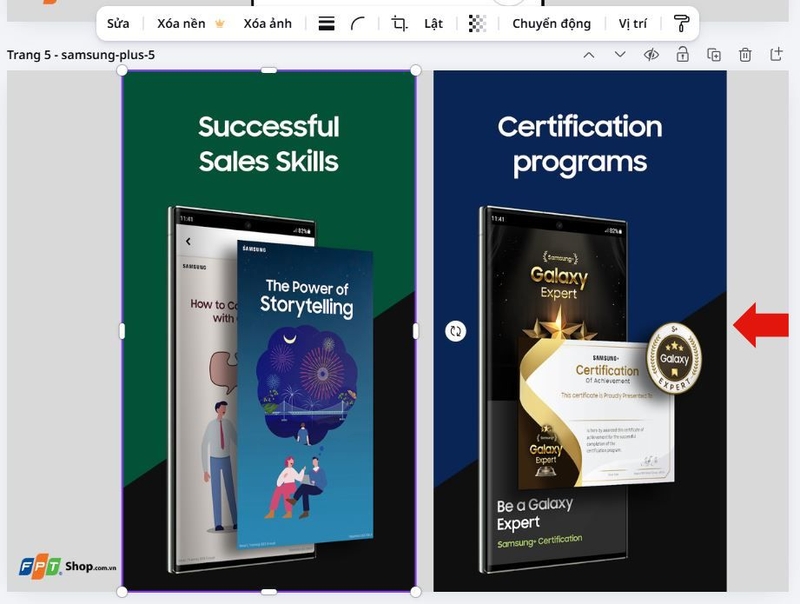Duplicate page 5 with copy icon

coord(714,55)
